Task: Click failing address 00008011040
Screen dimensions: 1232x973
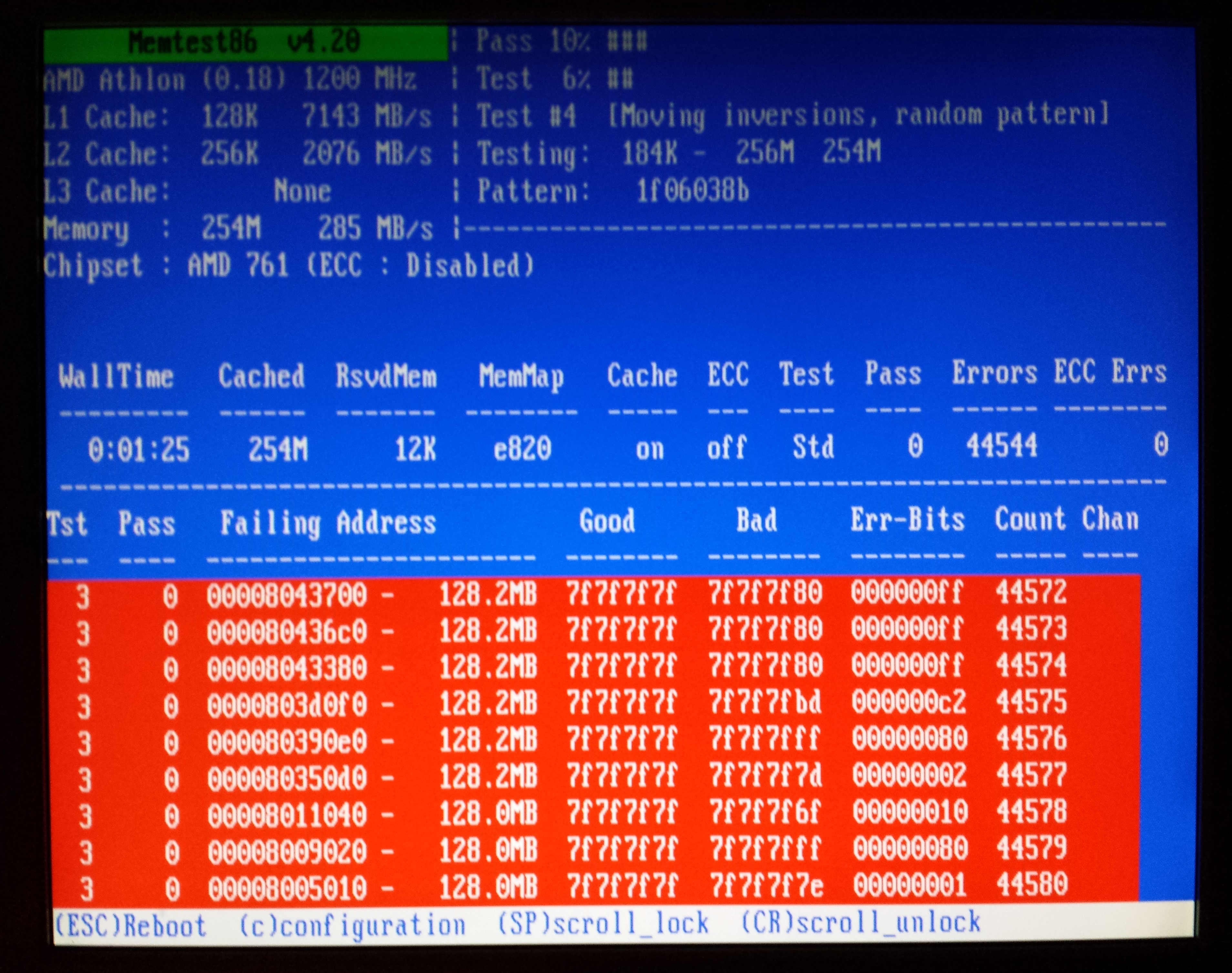Action: (287, 815)
